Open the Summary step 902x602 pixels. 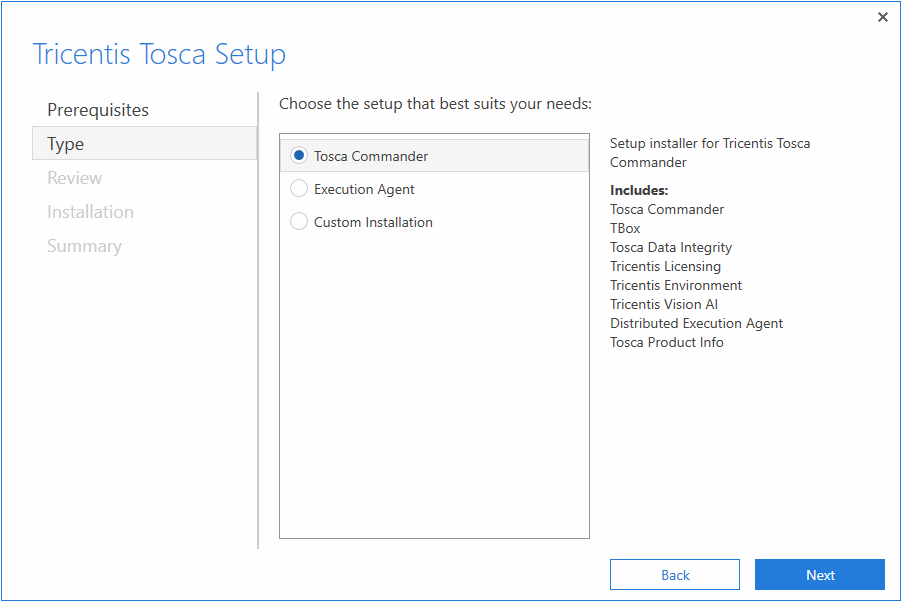point(84,246)
